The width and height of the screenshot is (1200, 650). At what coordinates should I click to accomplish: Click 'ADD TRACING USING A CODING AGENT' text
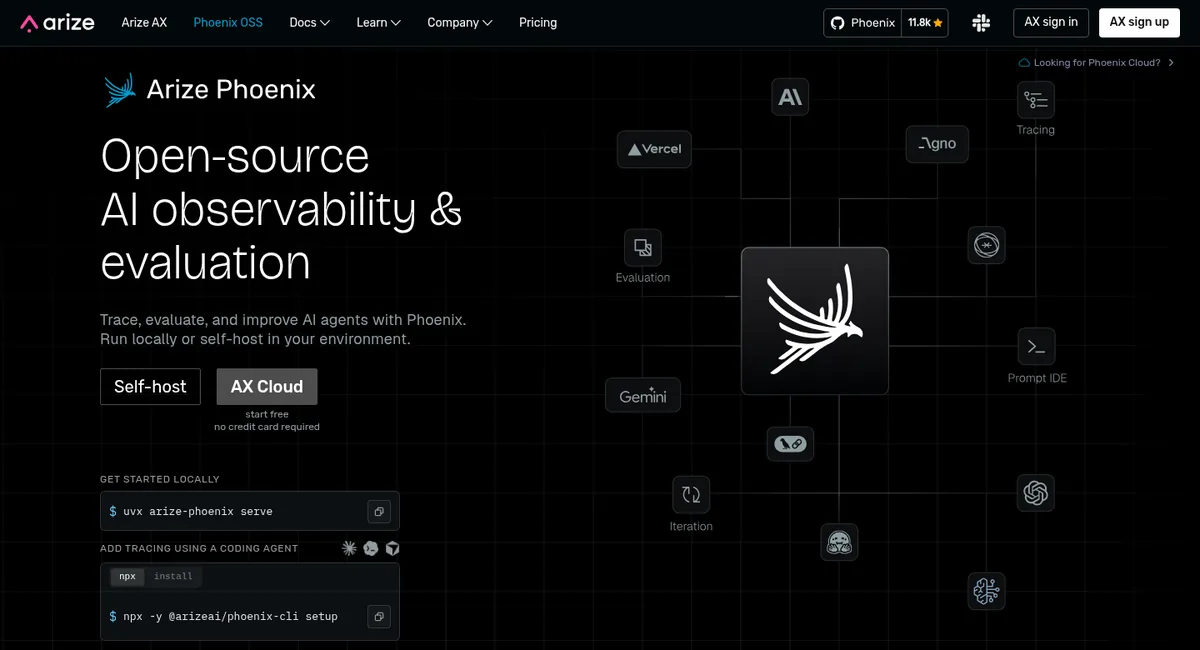point(199,548)
